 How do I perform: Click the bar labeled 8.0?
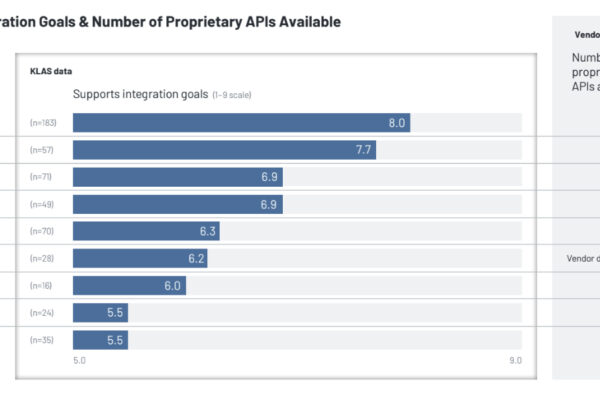pos(241,123)
